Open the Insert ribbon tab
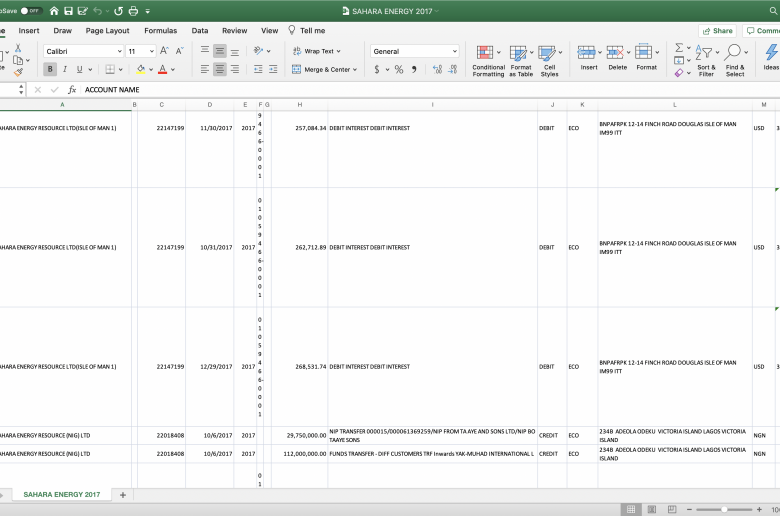Image resolution: width=780 pixels, height=516 pixels. tap(29, 30)
